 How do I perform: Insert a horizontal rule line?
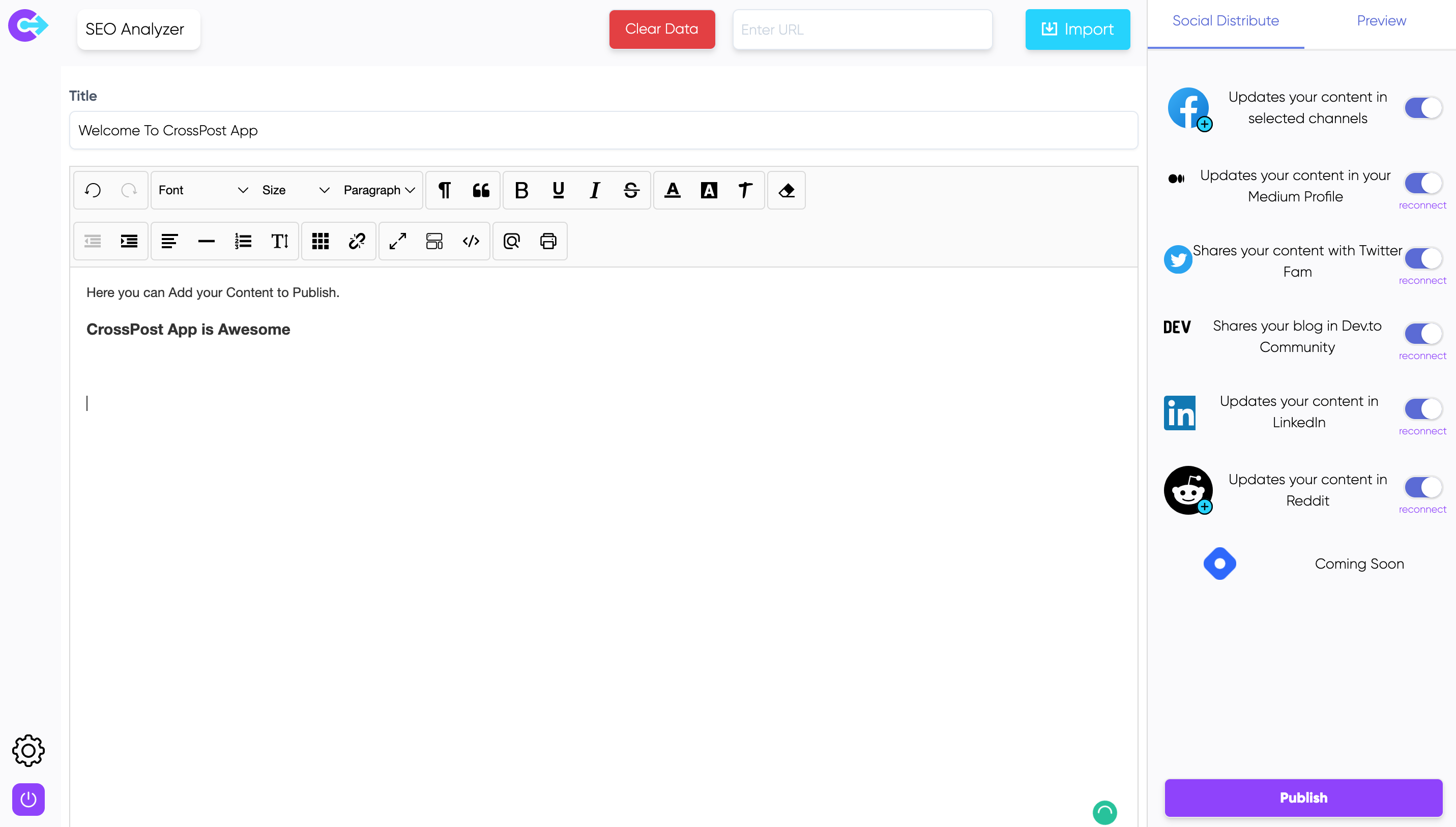[x=206, y=242]
